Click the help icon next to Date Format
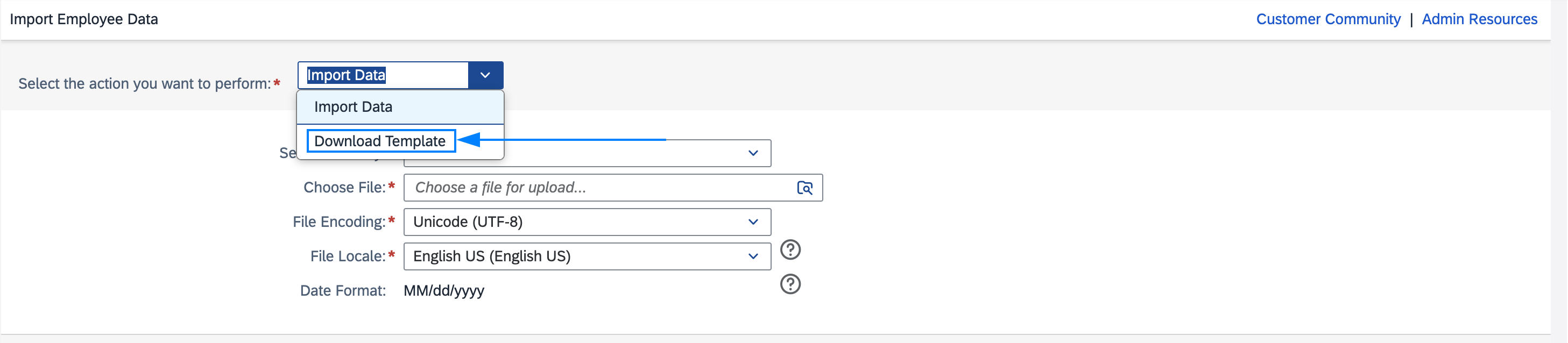The height and width of the screenshot is (343, 1568). click(790, 284)
